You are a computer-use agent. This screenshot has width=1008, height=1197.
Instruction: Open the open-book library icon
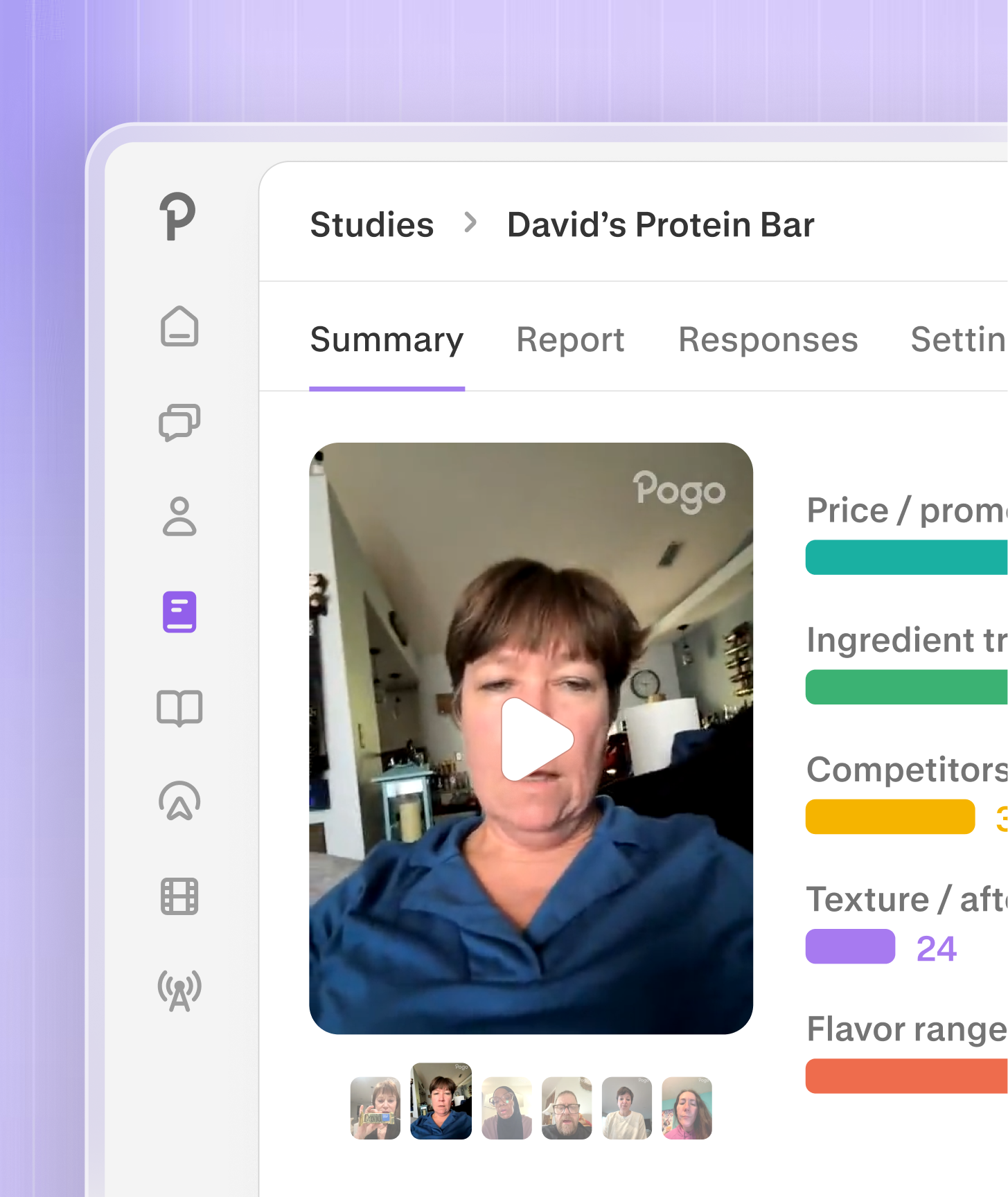[x=179, y=708]
